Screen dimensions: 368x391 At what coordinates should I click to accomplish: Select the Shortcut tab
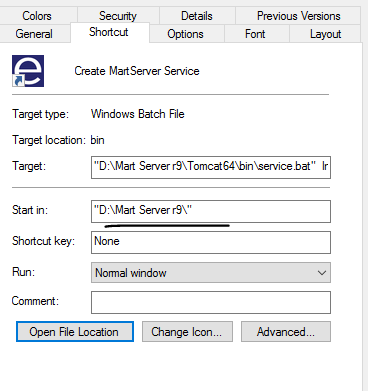[x=109, y=32]
